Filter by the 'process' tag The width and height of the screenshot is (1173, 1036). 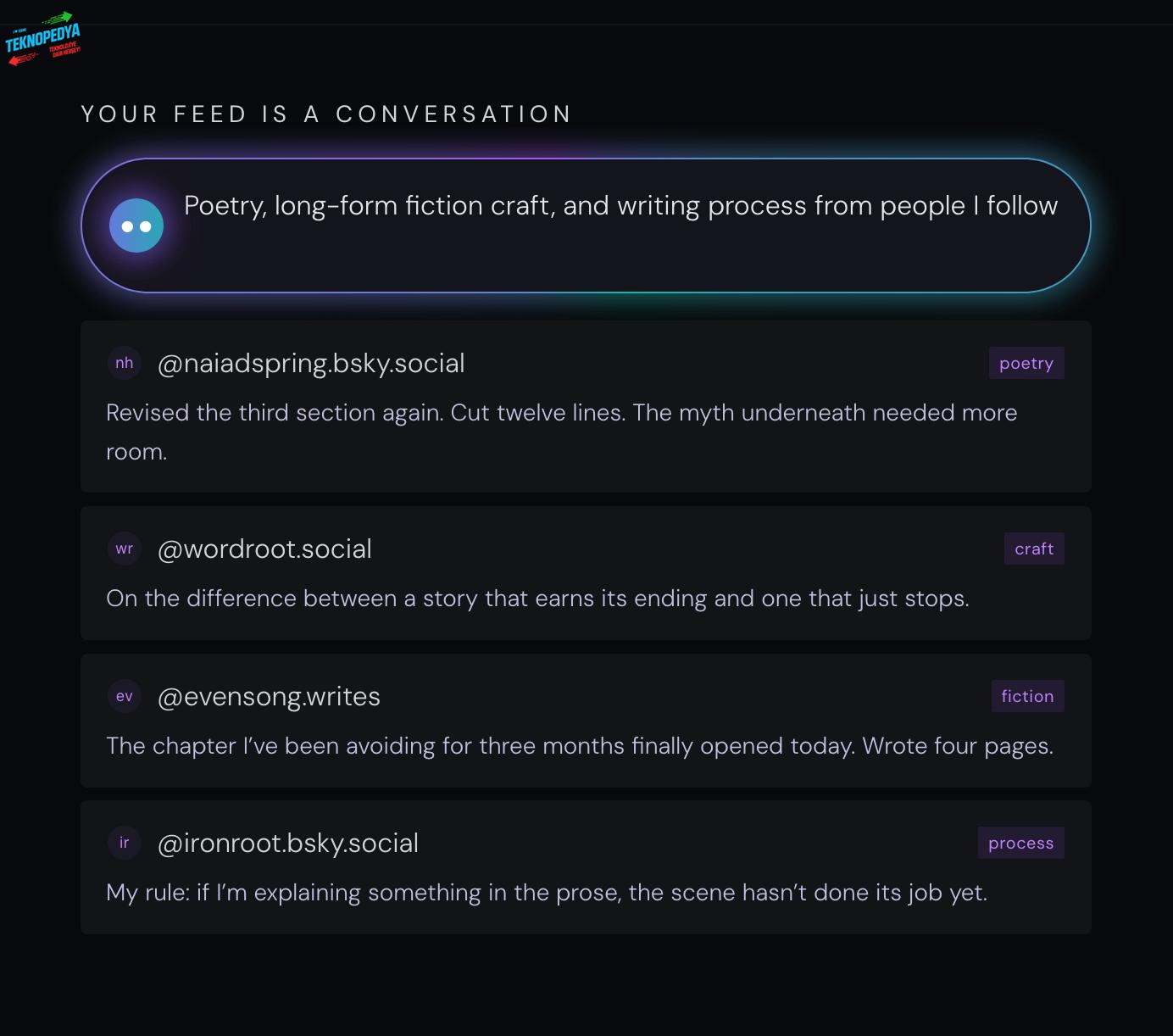(1020, 843)
